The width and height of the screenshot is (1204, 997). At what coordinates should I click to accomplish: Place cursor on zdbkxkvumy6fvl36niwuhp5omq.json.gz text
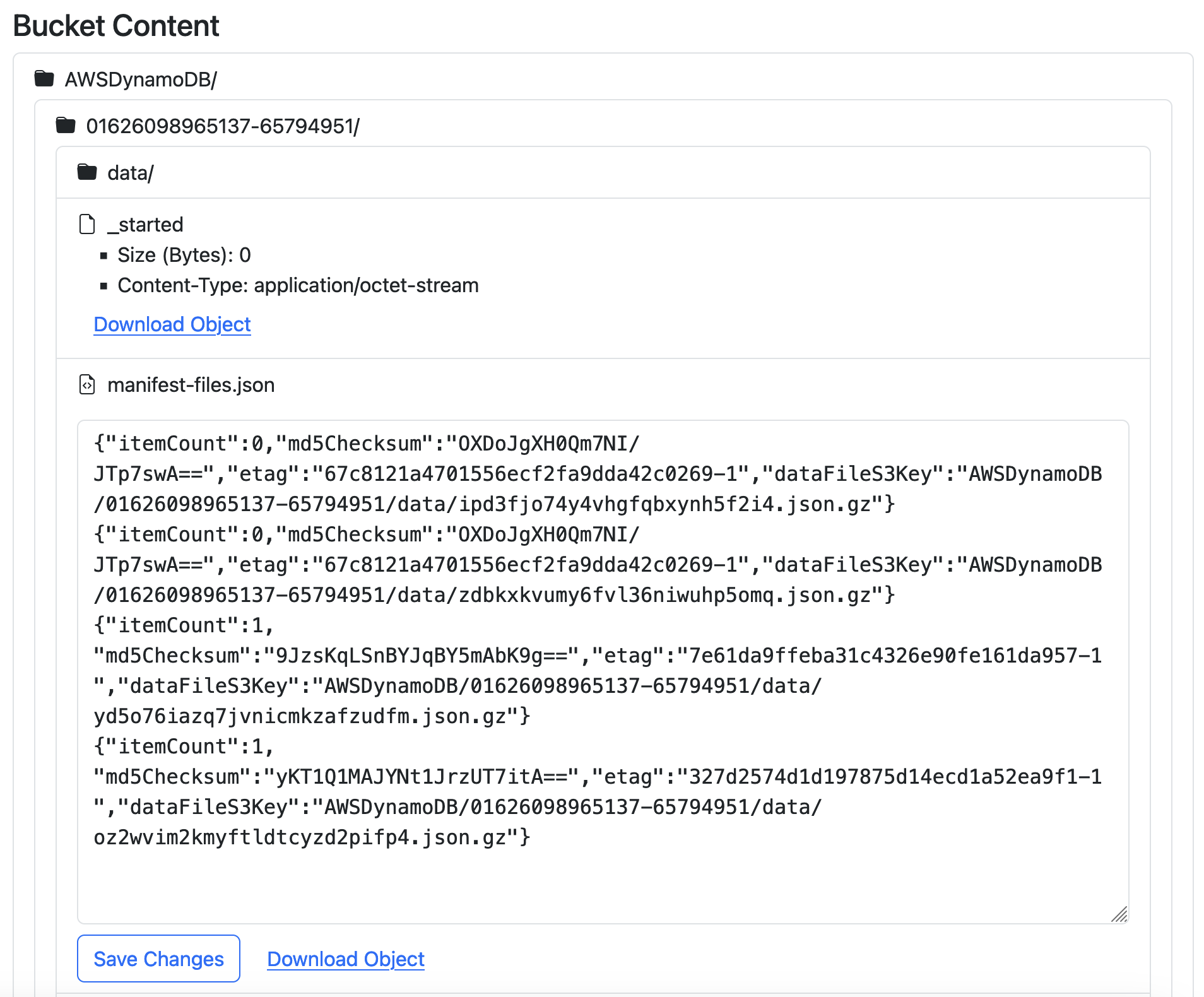(x=664, y=595)
